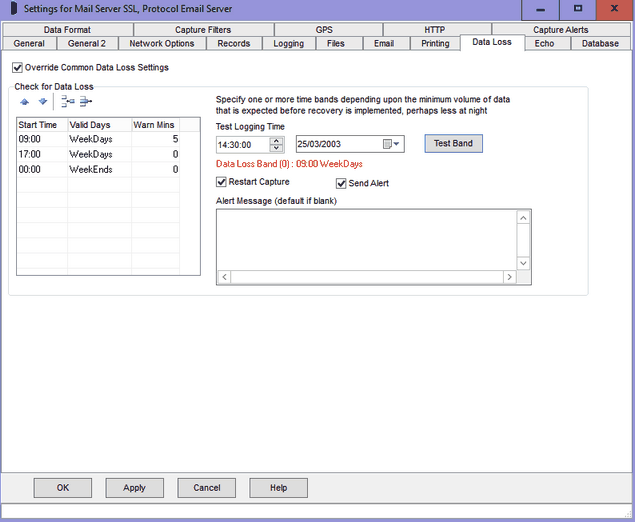Click Alert Message horizontal scrollbar right arrow
The height and width of the screenshot is (522, 635).
[x=509, y=277]
